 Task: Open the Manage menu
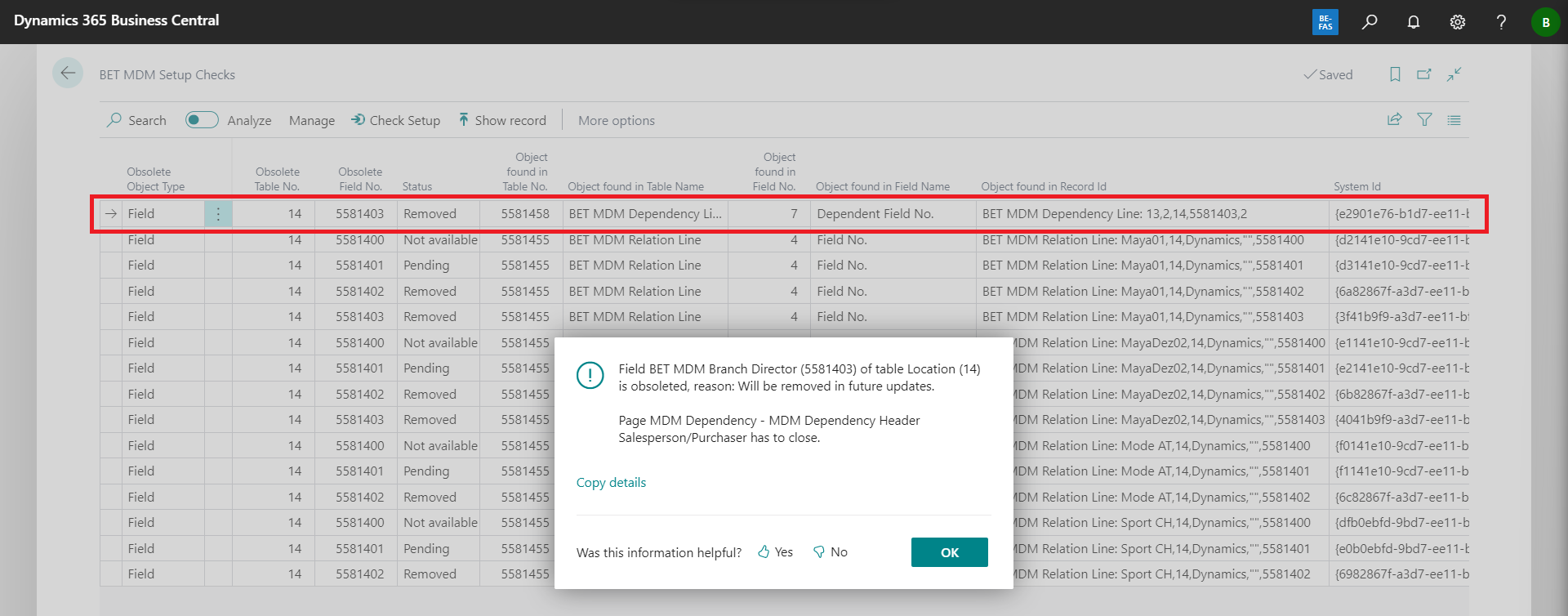(x=311, y=121)
